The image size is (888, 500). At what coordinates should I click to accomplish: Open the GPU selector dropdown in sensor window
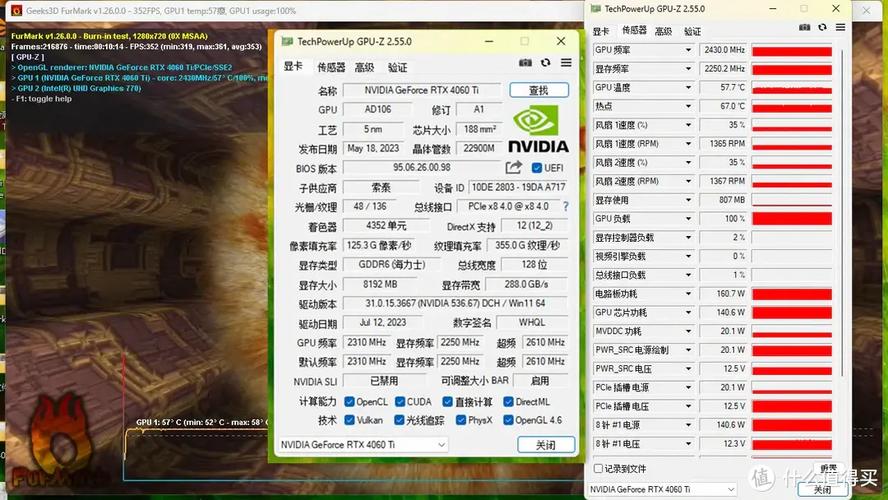point(661,489)
